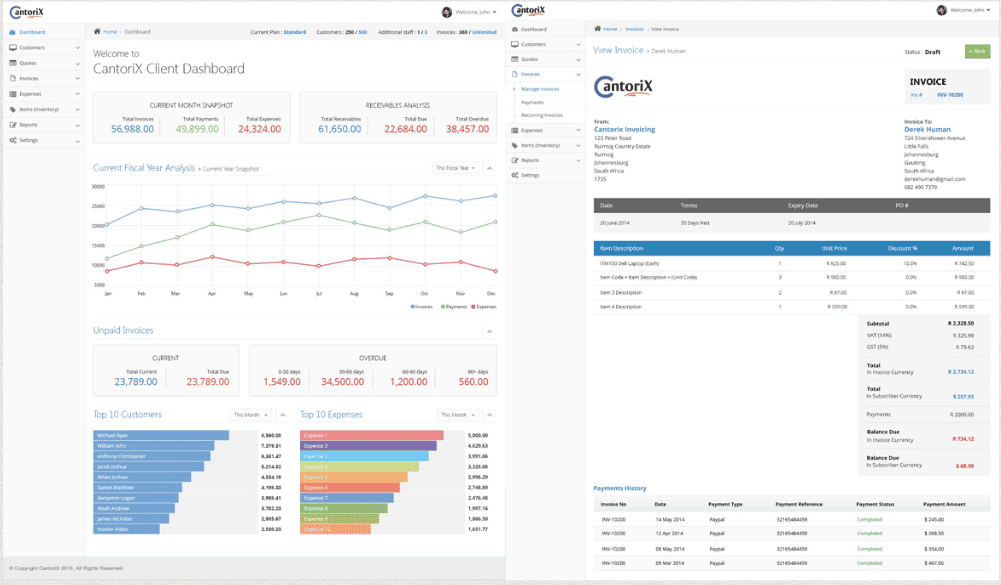Click the Quotes icon in left sidebar
1001x585 pixels.
13,63
